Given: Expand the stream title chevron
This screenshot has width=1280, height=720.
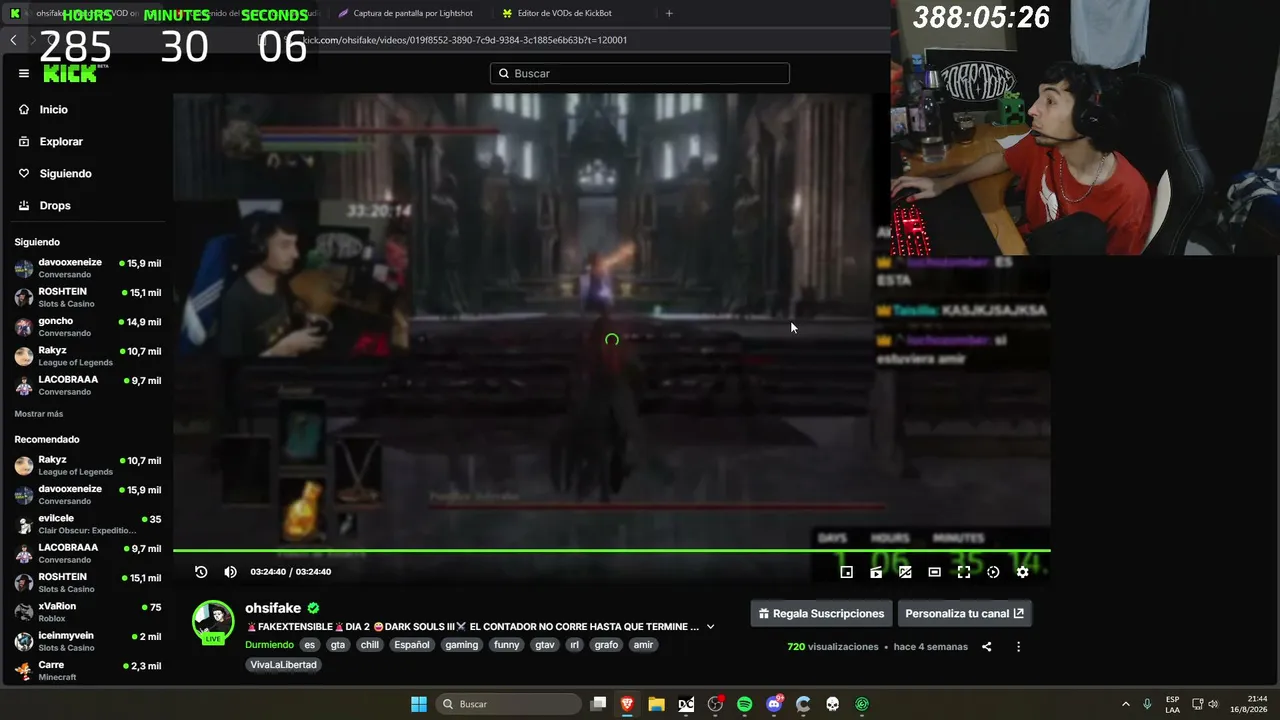Looking at the screenshot, I should coord(710,627).
